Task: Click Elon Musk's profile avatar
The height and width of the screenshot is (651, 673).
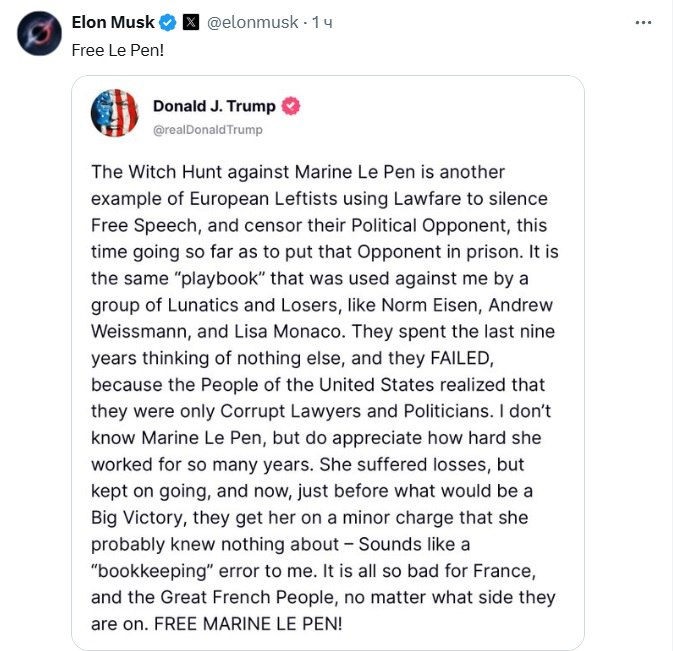Action: click(37, 34)
